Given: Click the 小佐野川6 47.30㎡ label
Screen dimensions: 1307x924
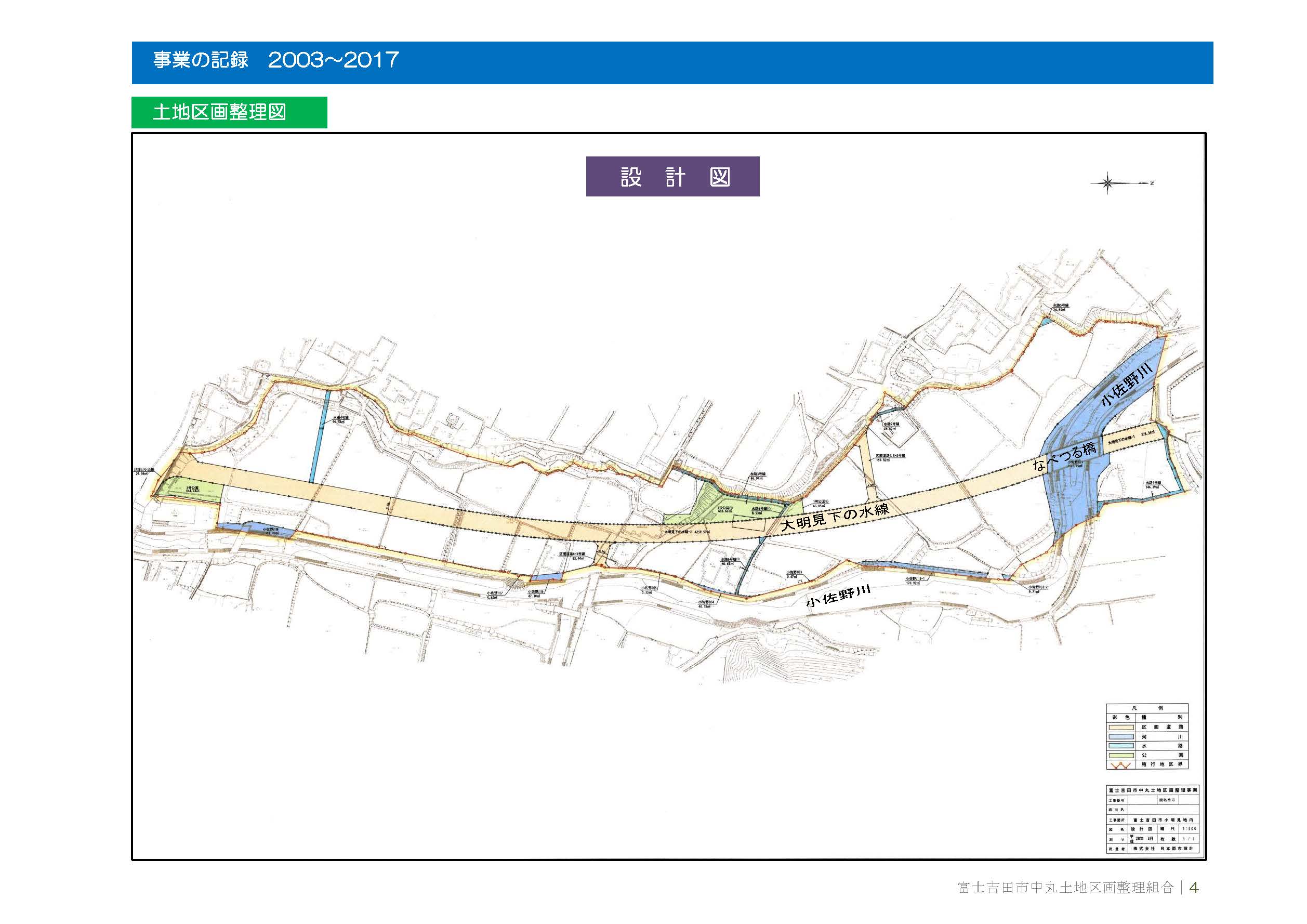Looking at the screenshot, I should pyautogui.click(x=536, y=594).
